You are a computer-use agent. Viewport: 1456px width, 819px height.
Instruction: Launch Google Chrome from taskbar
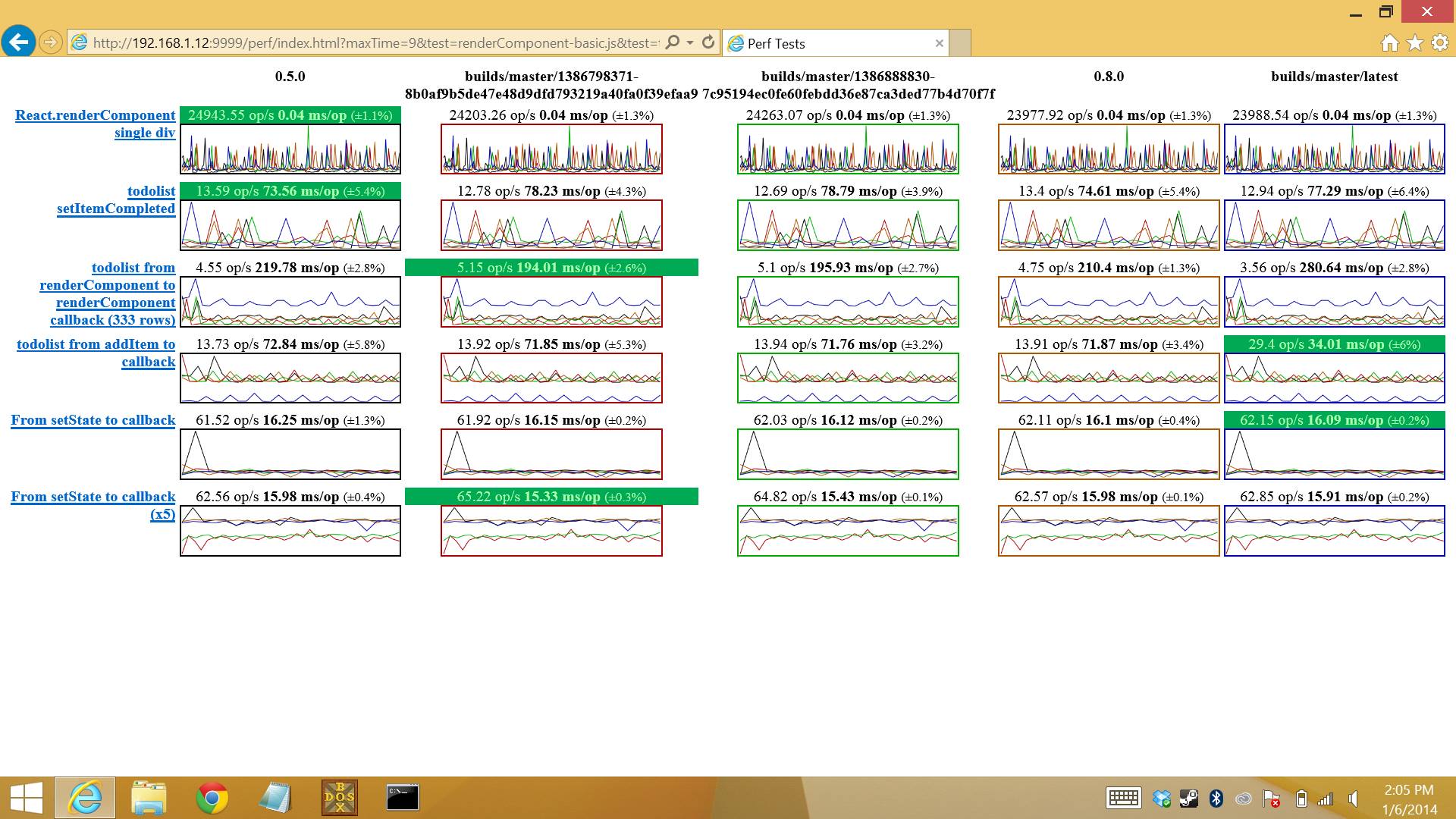212,798
